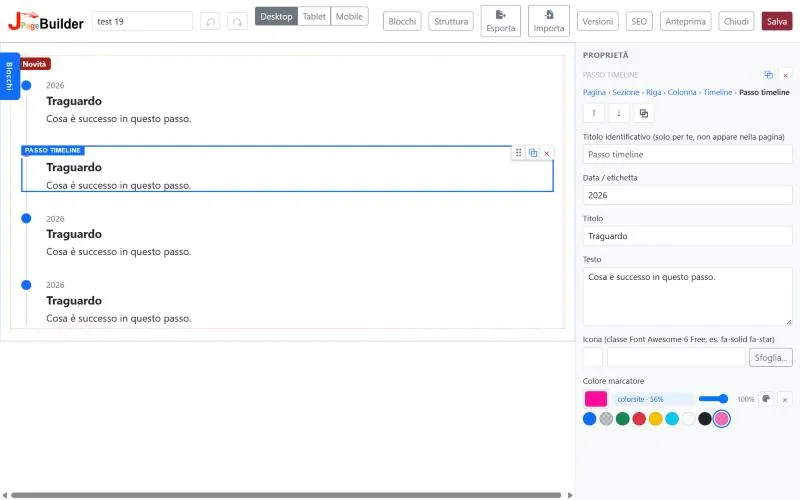Click the colorsite - 56% color value field

[x=653, y=399]
